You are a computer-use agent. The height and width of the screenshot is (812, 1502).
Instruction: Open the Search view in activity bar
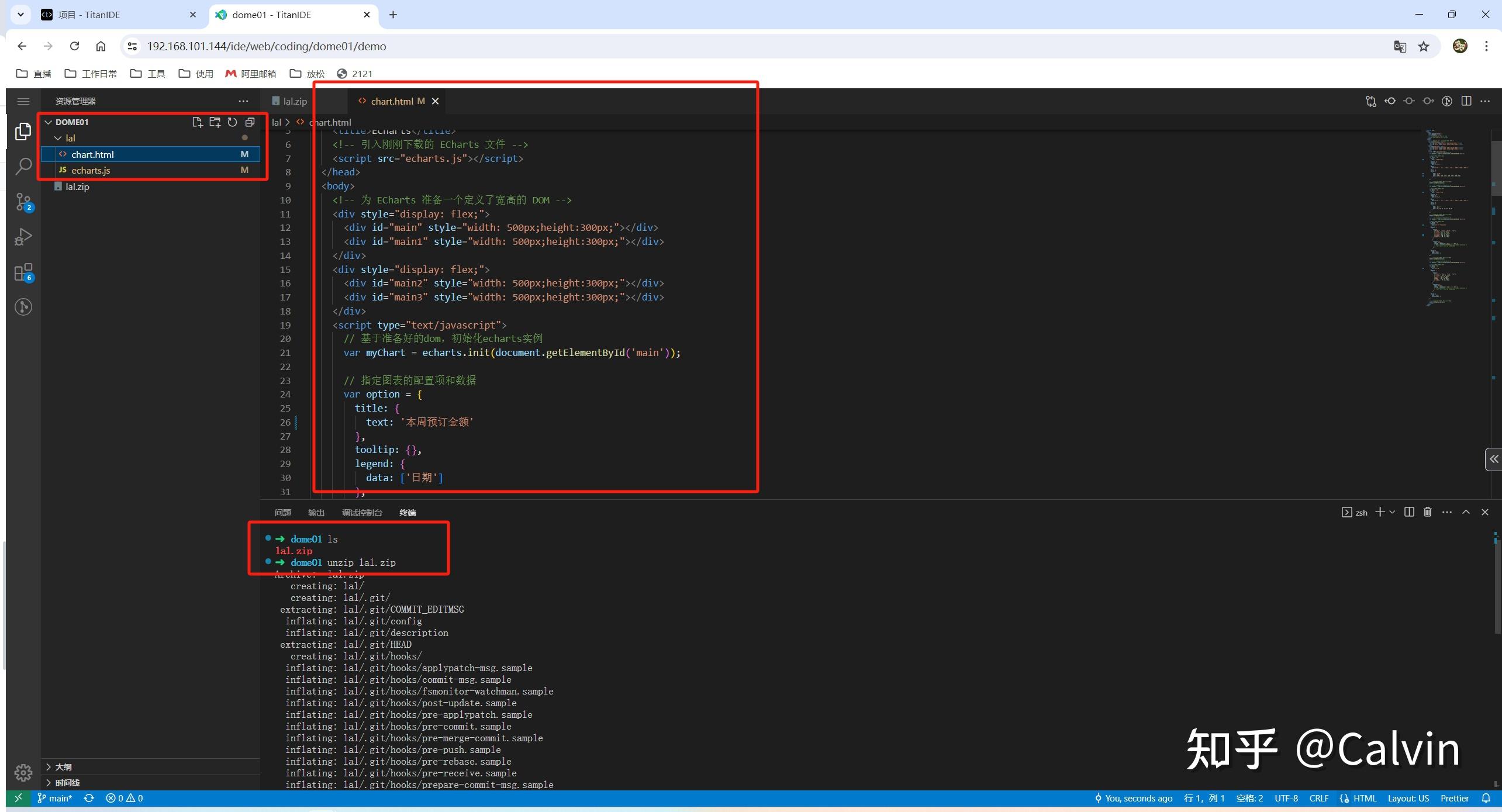click(23, 167)
